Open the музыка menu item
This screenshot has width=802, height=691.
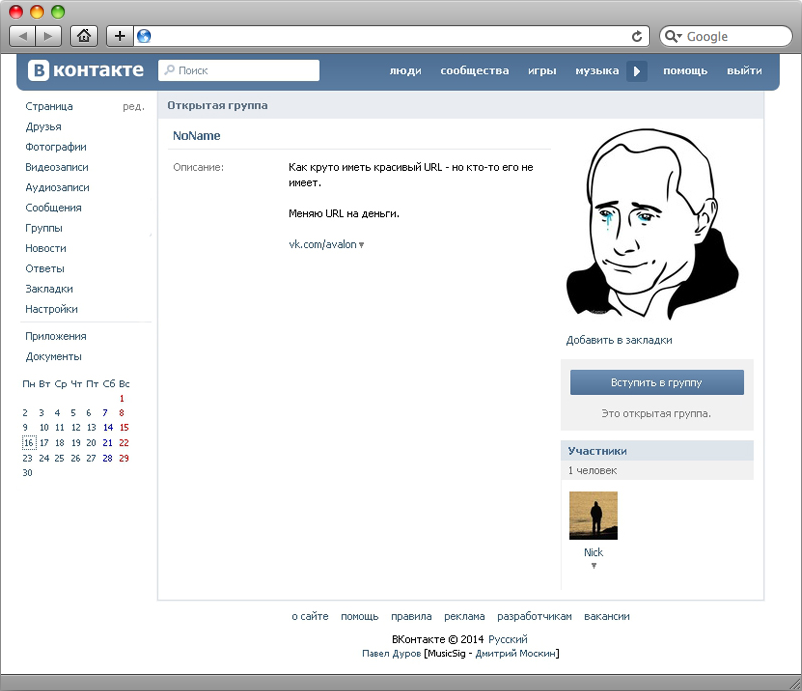click(597, 71)
